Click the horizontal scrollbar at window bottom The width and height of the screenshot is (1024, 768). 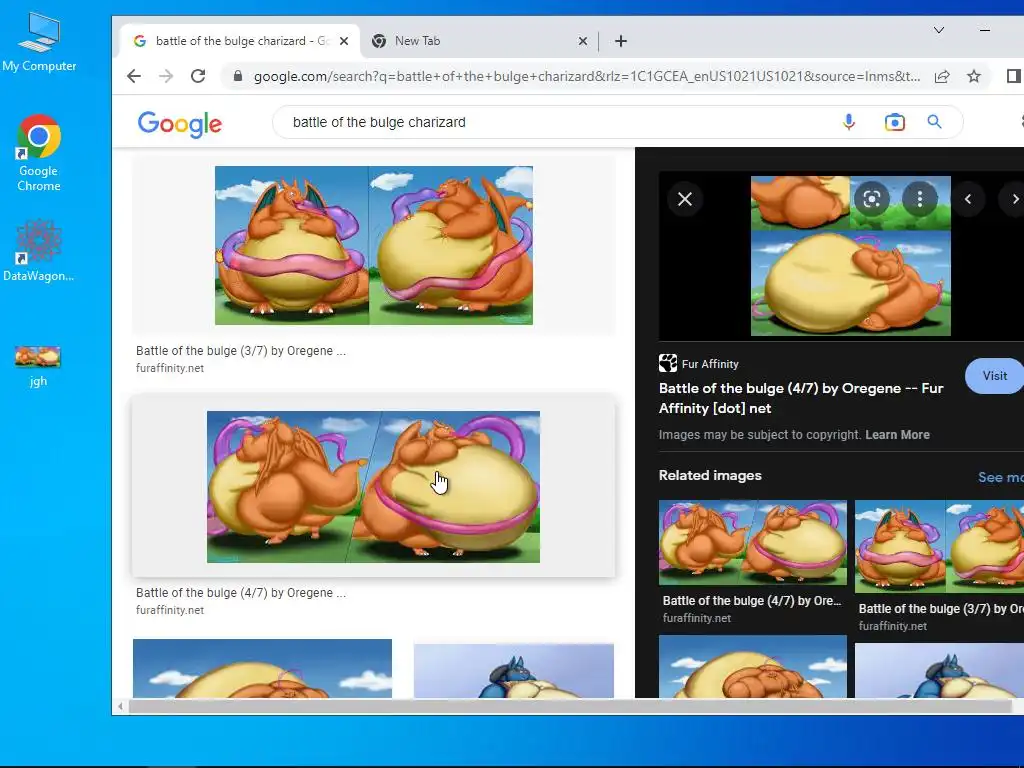pos(569,706)
